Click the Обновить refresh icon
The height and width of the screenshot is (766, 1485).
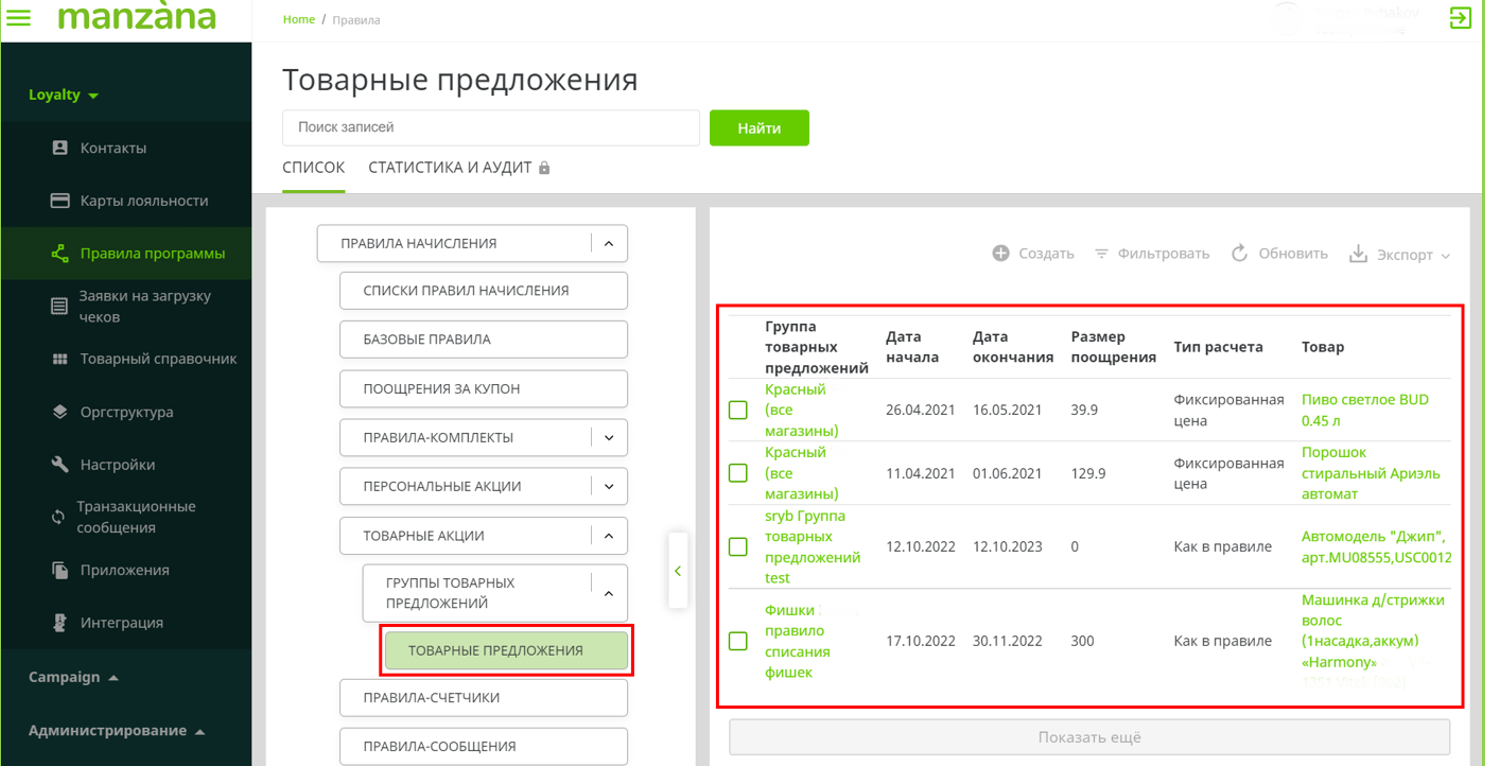pyautogui.click(x=1240, y=254)
